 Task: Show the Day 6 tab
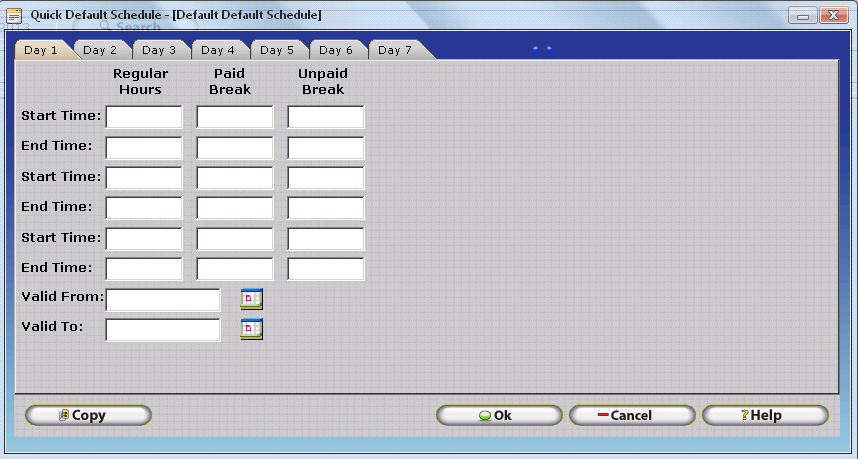336,50
